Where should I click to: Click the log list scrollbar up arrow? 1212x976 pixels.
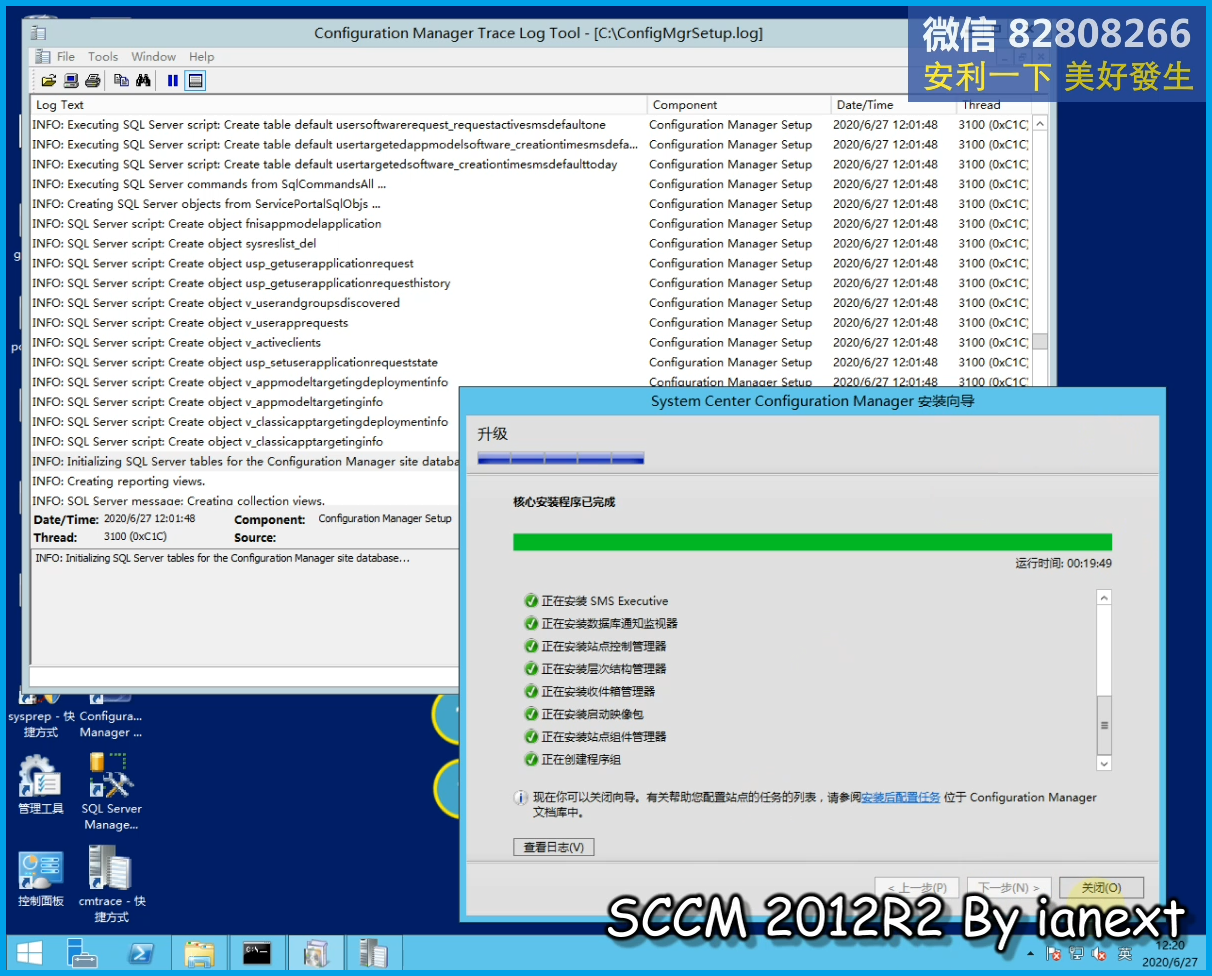point(1040,124)
